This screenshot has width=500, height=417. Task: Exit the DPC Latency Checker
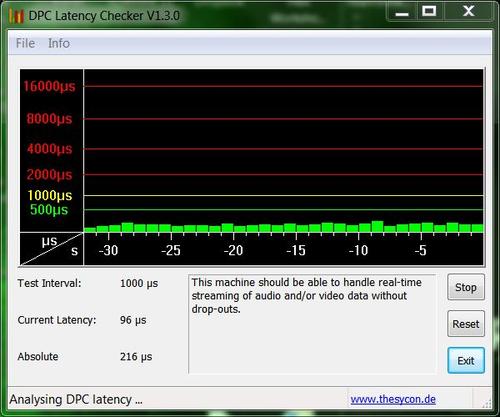pos(466,360)
